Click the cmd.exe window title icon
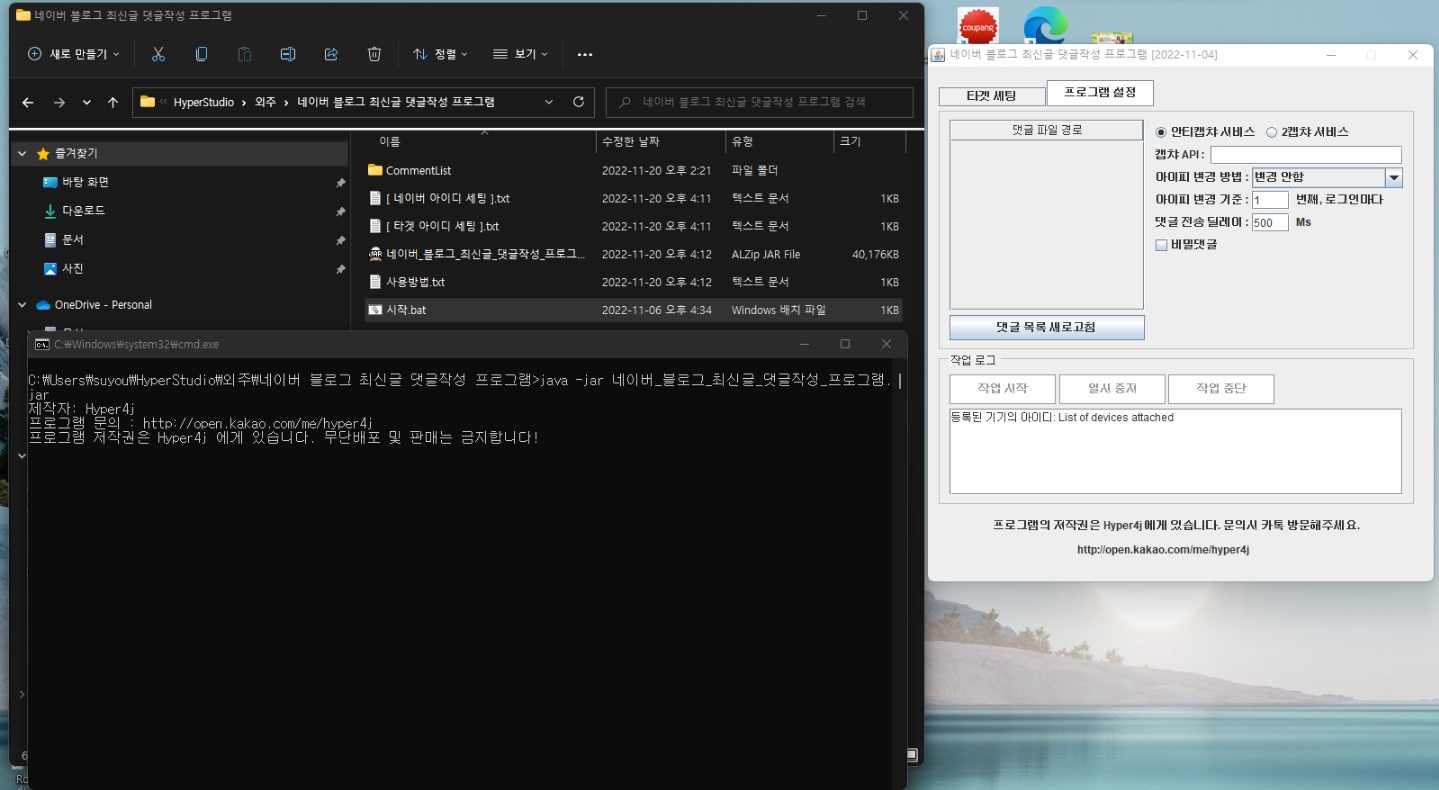1439x790 pixels. (x=42, y=344)
